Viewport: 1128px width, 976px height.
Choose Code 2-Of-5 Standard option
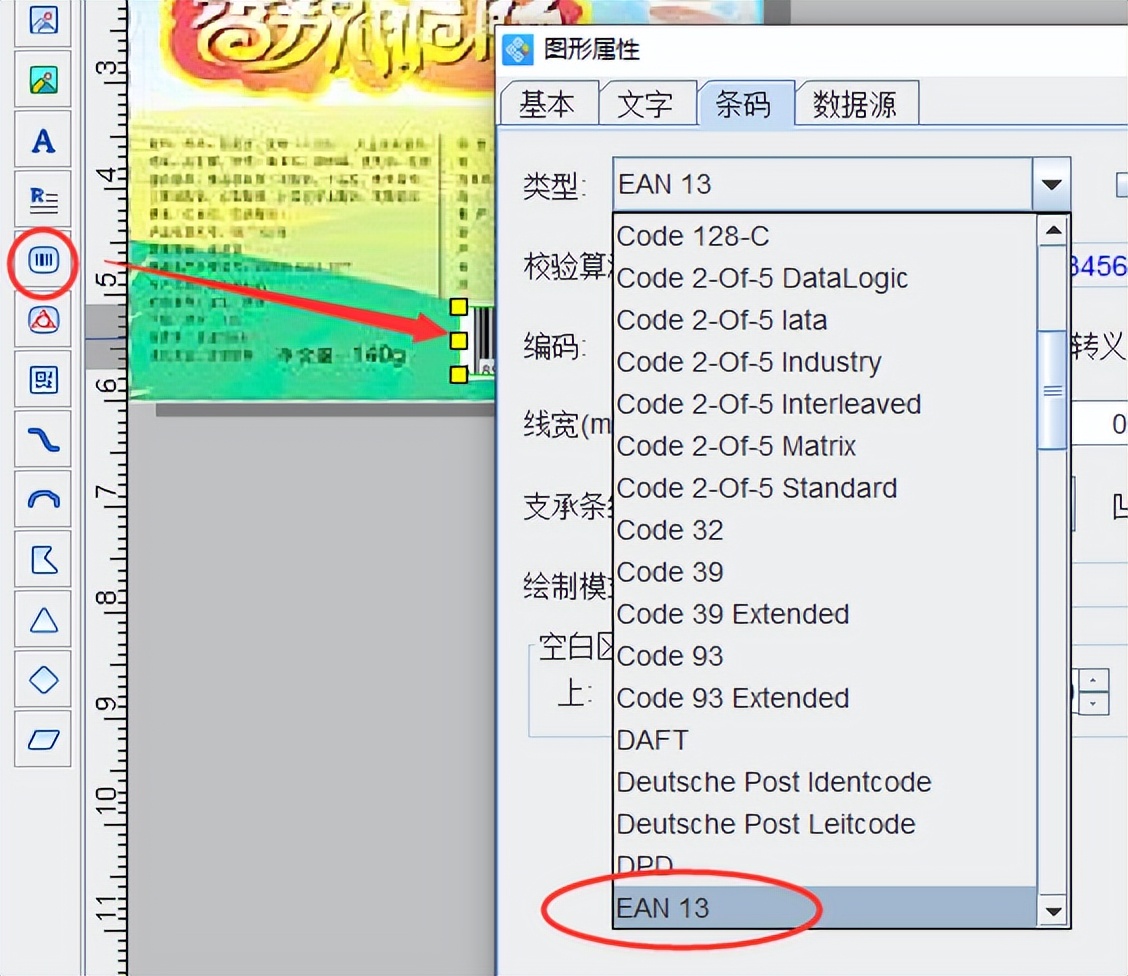coord(825,488)
